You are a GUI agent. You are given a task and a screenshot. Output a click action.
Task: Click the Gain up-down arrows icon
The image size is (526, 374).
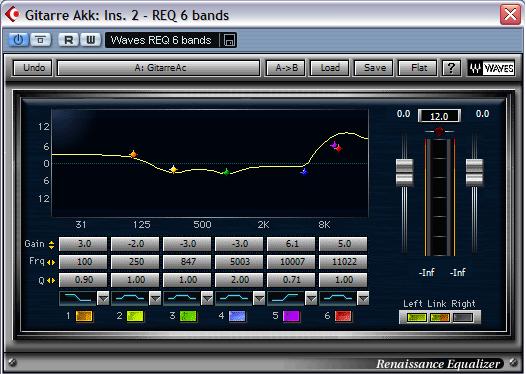click(x=51, y=245)
